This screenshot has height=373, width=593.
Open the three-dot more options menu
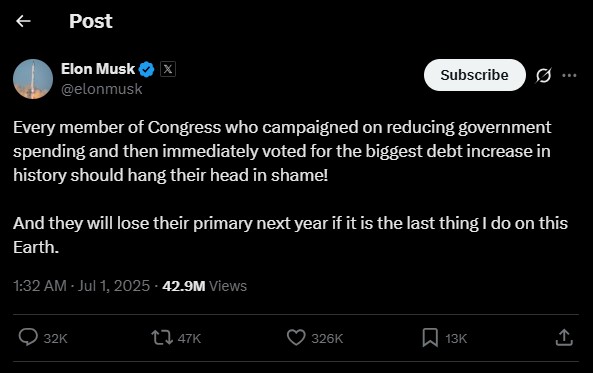(x=569, y=75)
